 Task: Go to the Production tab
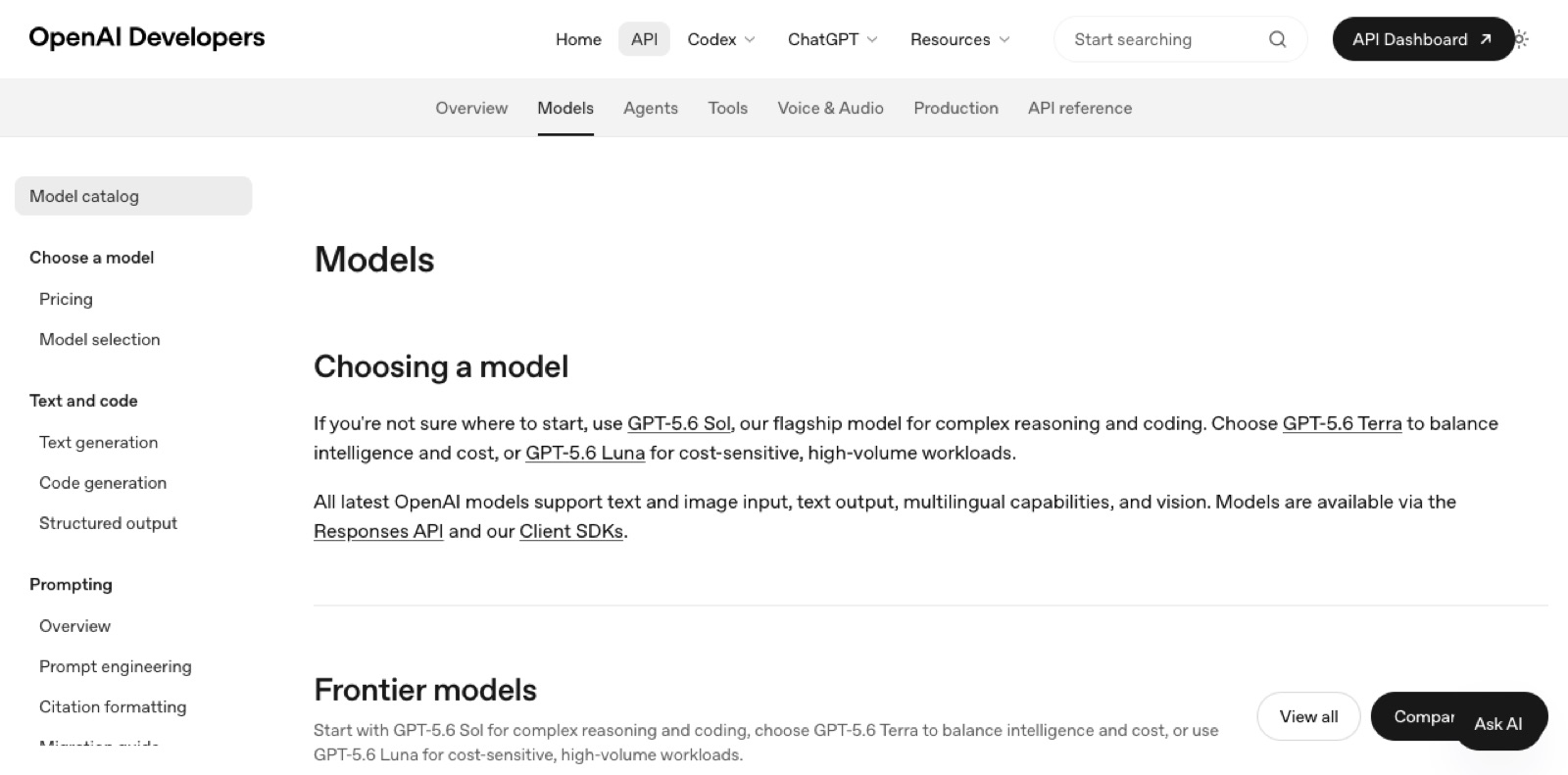click(955, 108)
